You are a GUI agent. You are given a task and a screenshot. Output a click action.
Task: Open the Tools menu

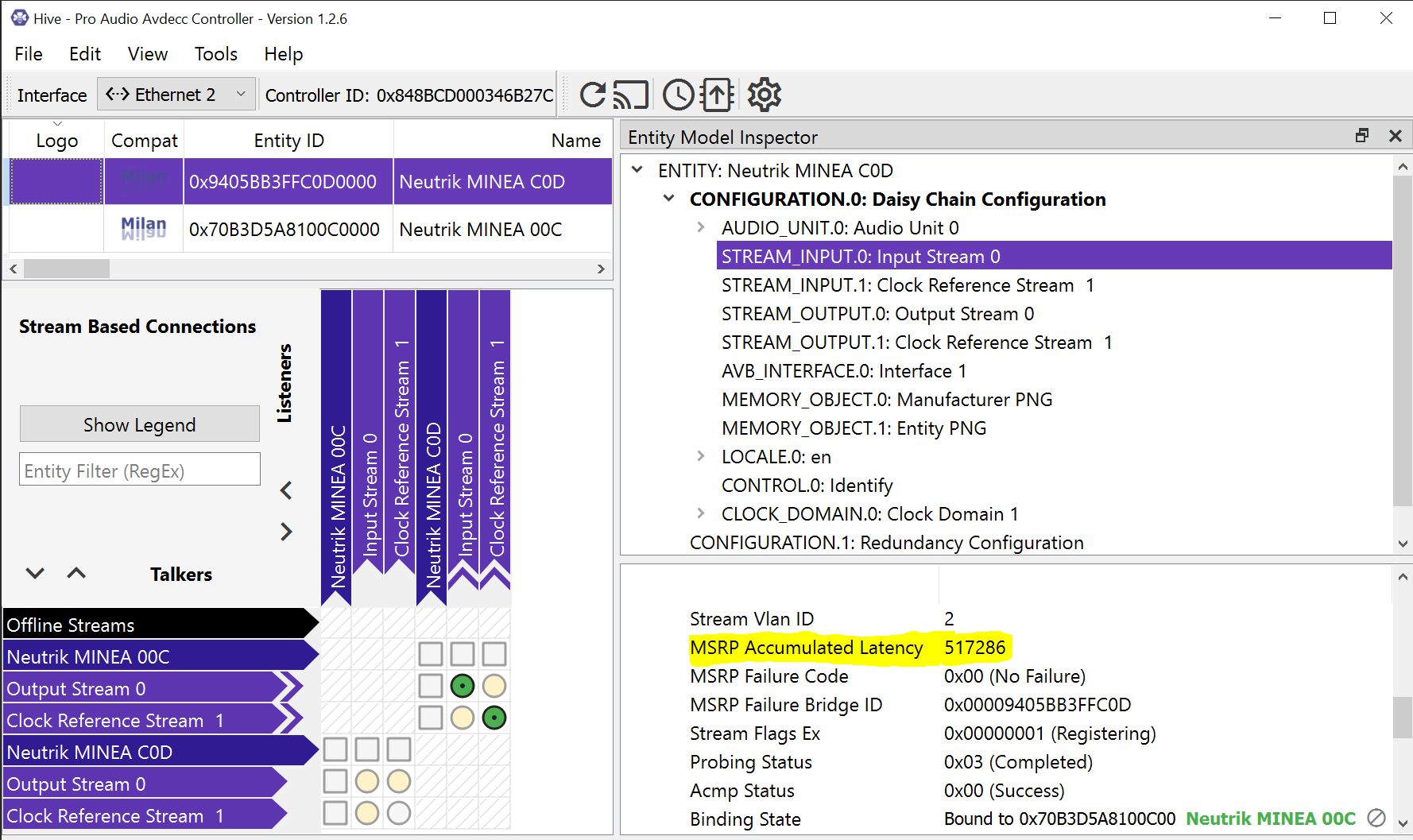[216, 54]
